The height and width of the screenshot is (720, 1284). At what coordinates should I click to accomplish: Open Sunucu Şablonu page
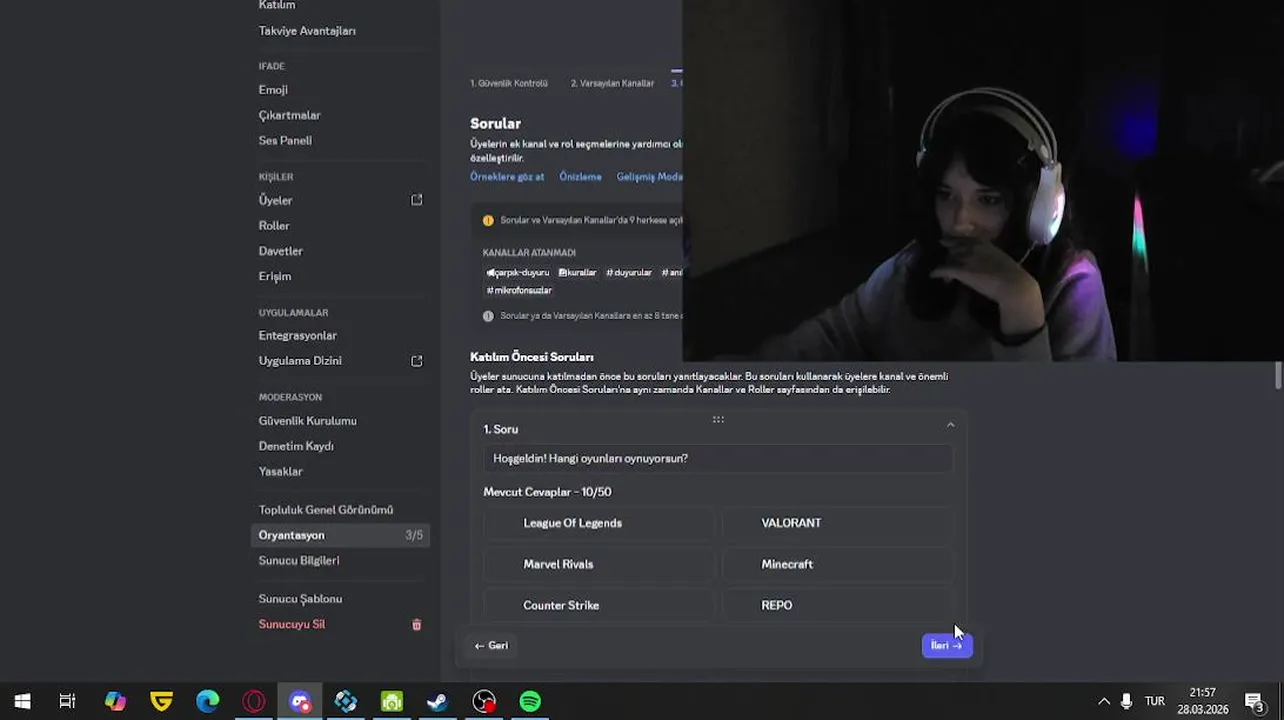[300, 599]
